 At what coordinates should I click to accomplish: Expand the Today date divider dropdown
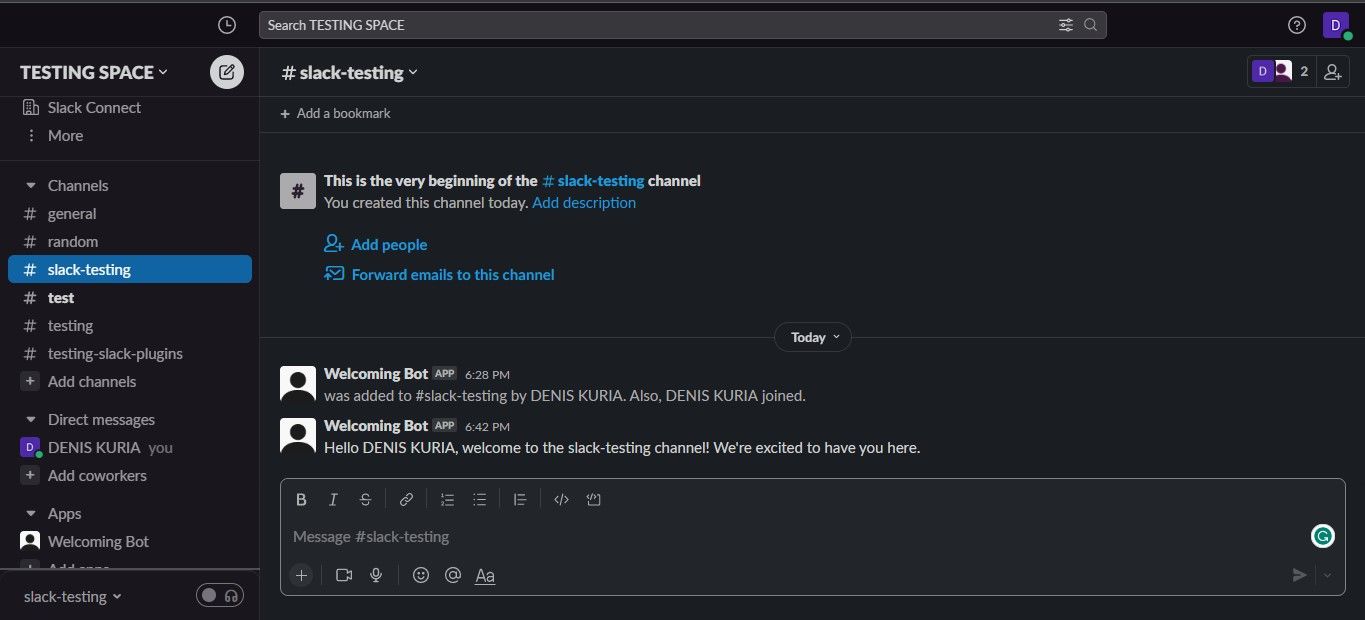(813, 337)
